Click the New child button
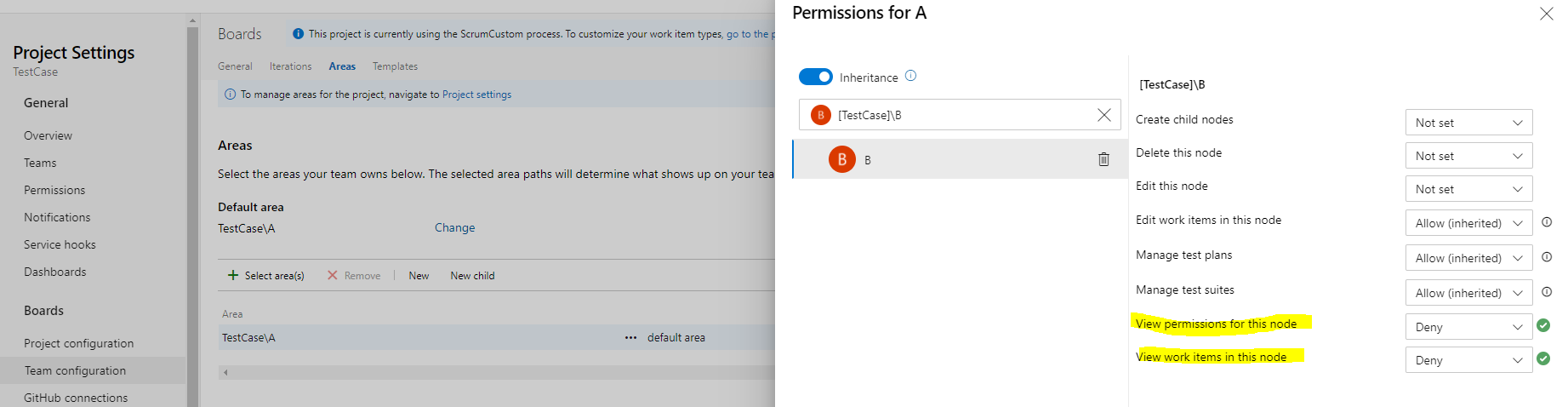1568x407 pixels. [x=472, y=276]
